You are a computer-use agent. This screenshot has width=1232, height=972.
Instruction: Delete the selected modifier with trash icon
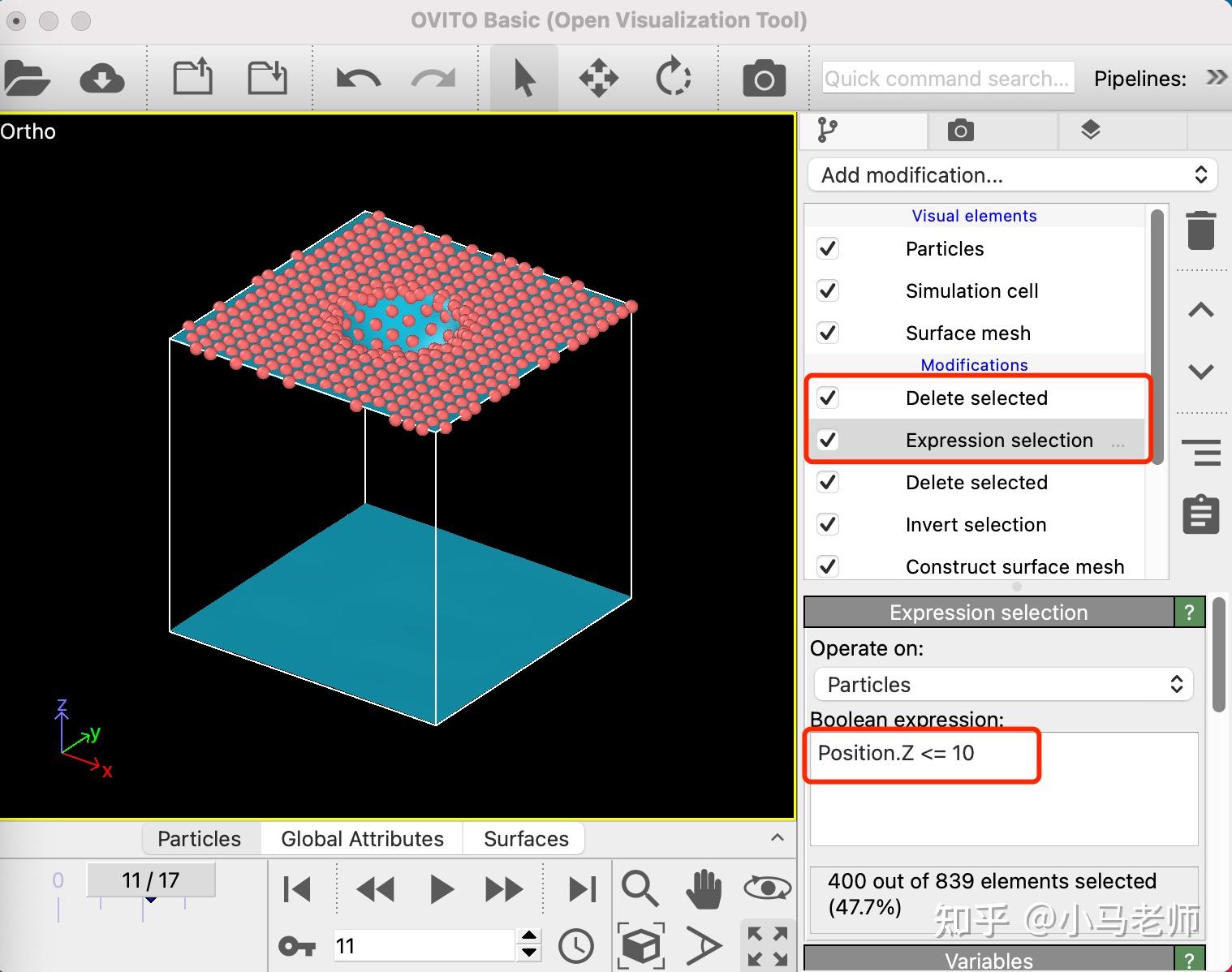pyautogui.click(x=1200, y=230)
